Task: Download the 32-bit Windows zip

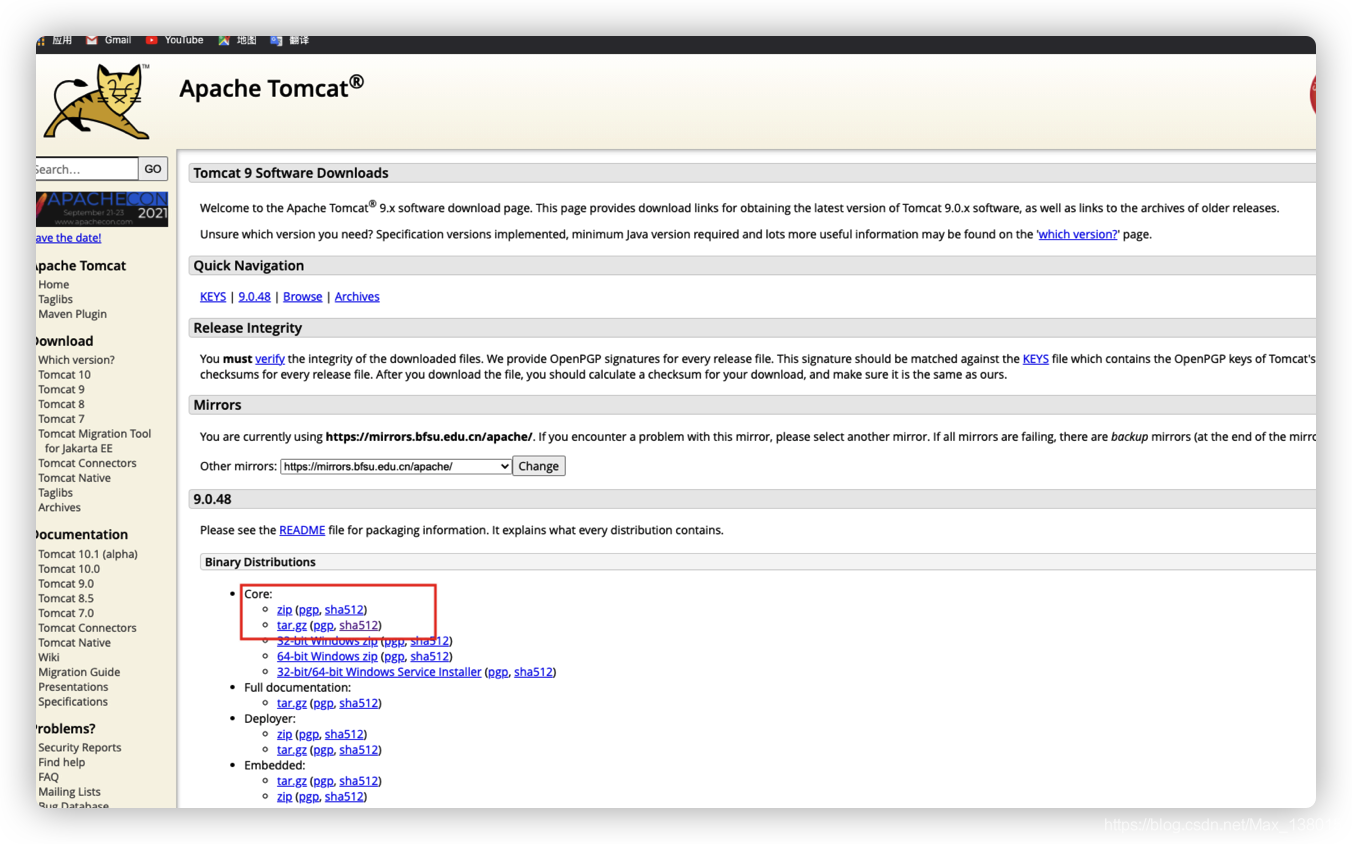Action: point(327,641)
